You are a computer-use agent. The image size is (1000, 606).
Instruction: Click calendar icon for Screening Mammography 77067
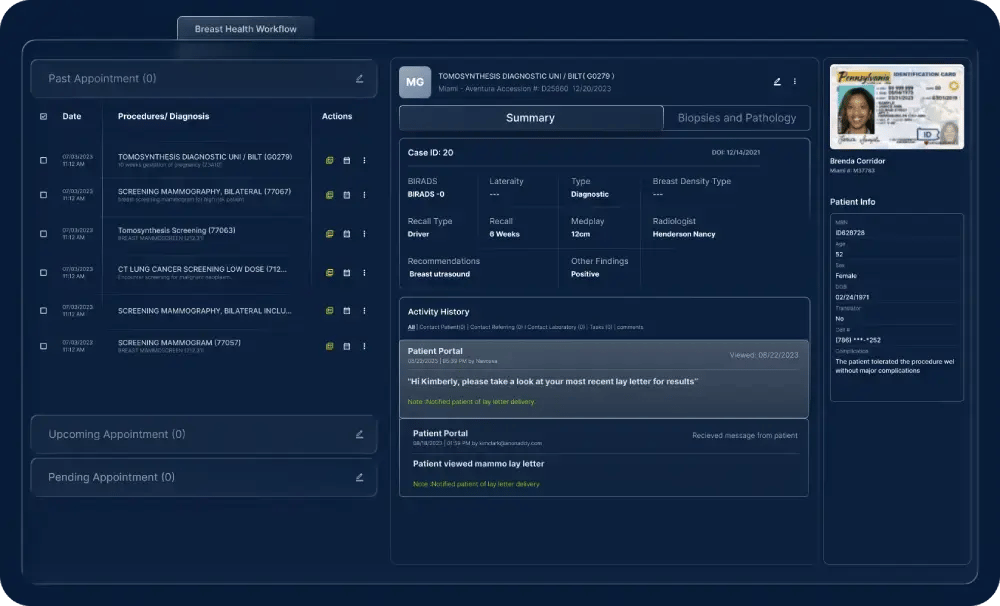(x=347, y=197)
